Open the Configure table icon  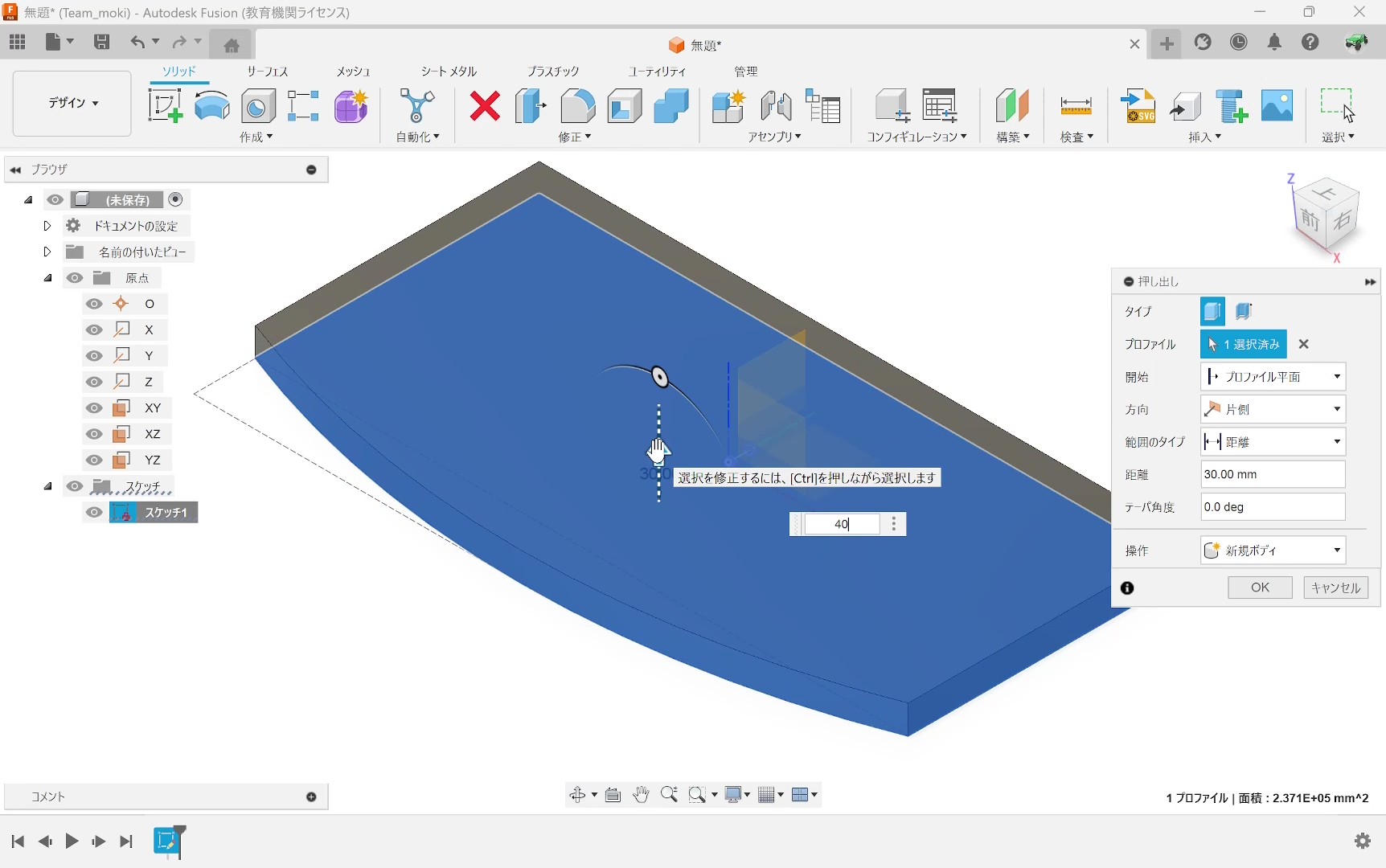pos(940,106)
